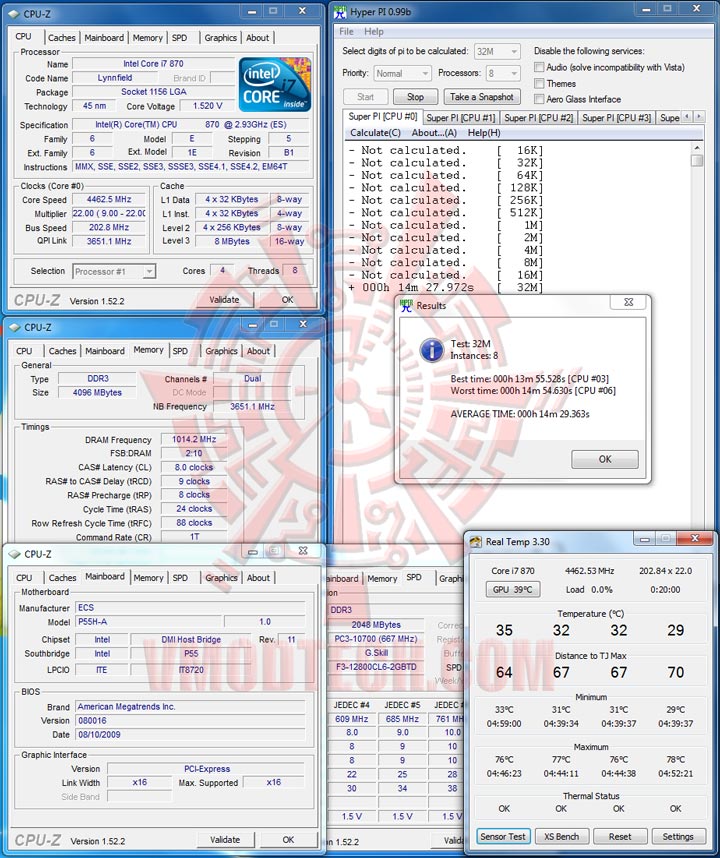The height and width of the screenshot is (858, 720).
Task: Open Settings in Real Temp
Action: 678,836
